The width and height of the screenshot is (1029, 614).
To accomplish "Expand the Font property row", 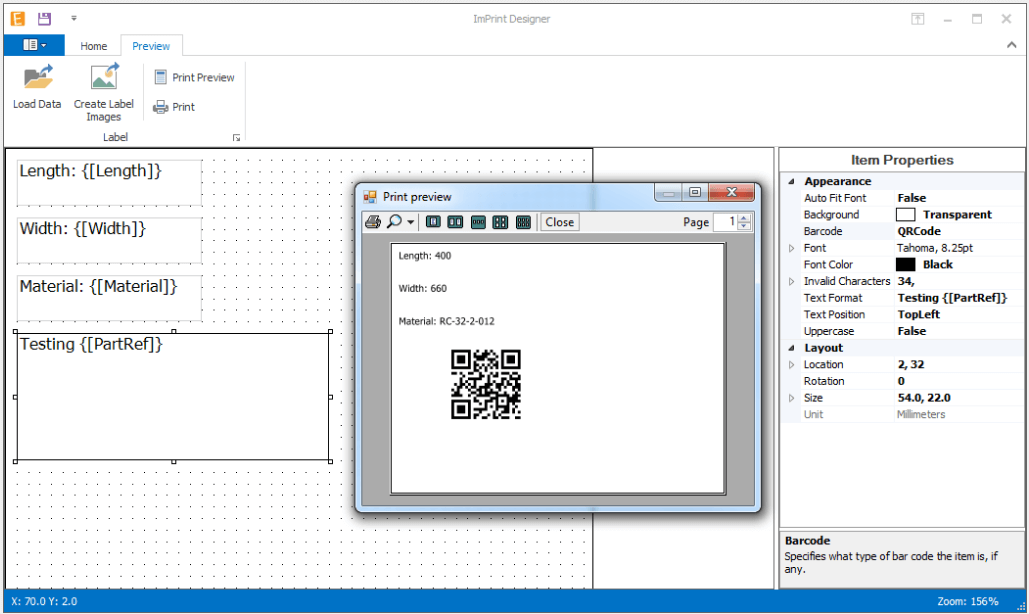I will [792, 248].
